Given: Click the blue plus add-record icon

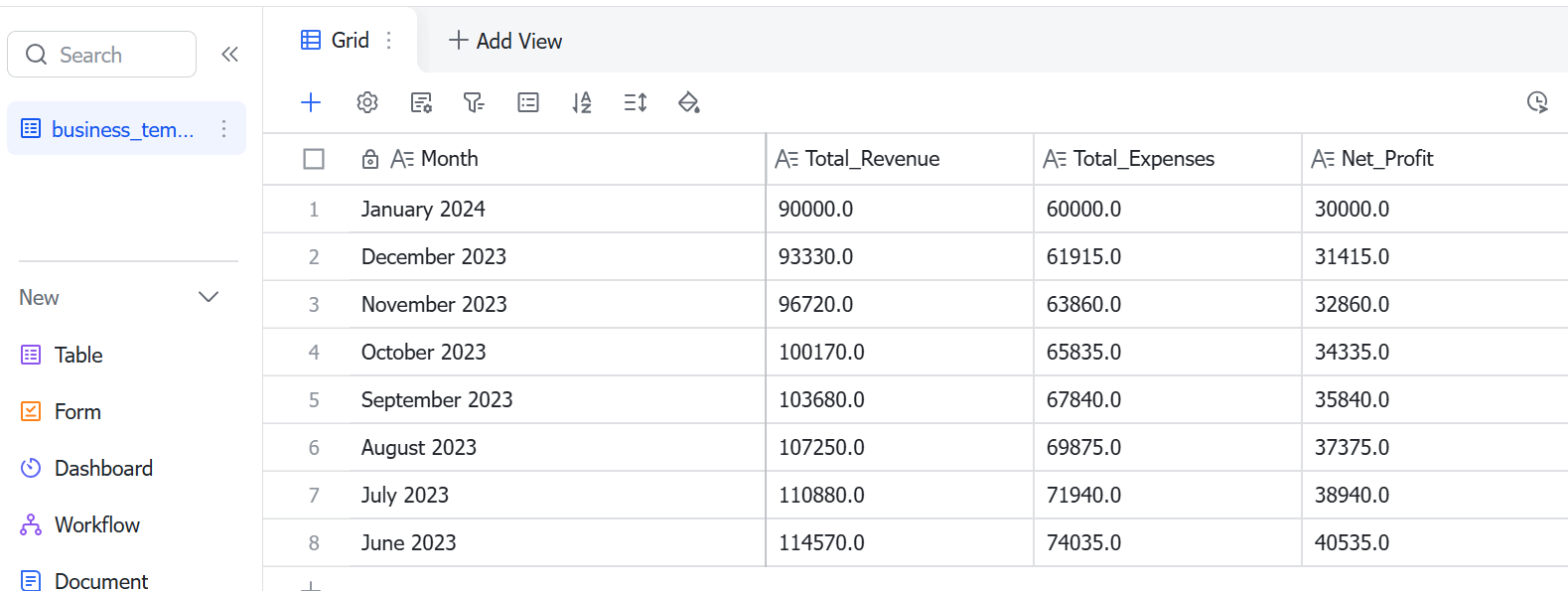Looking at the screenshot, I should (311, 102).
